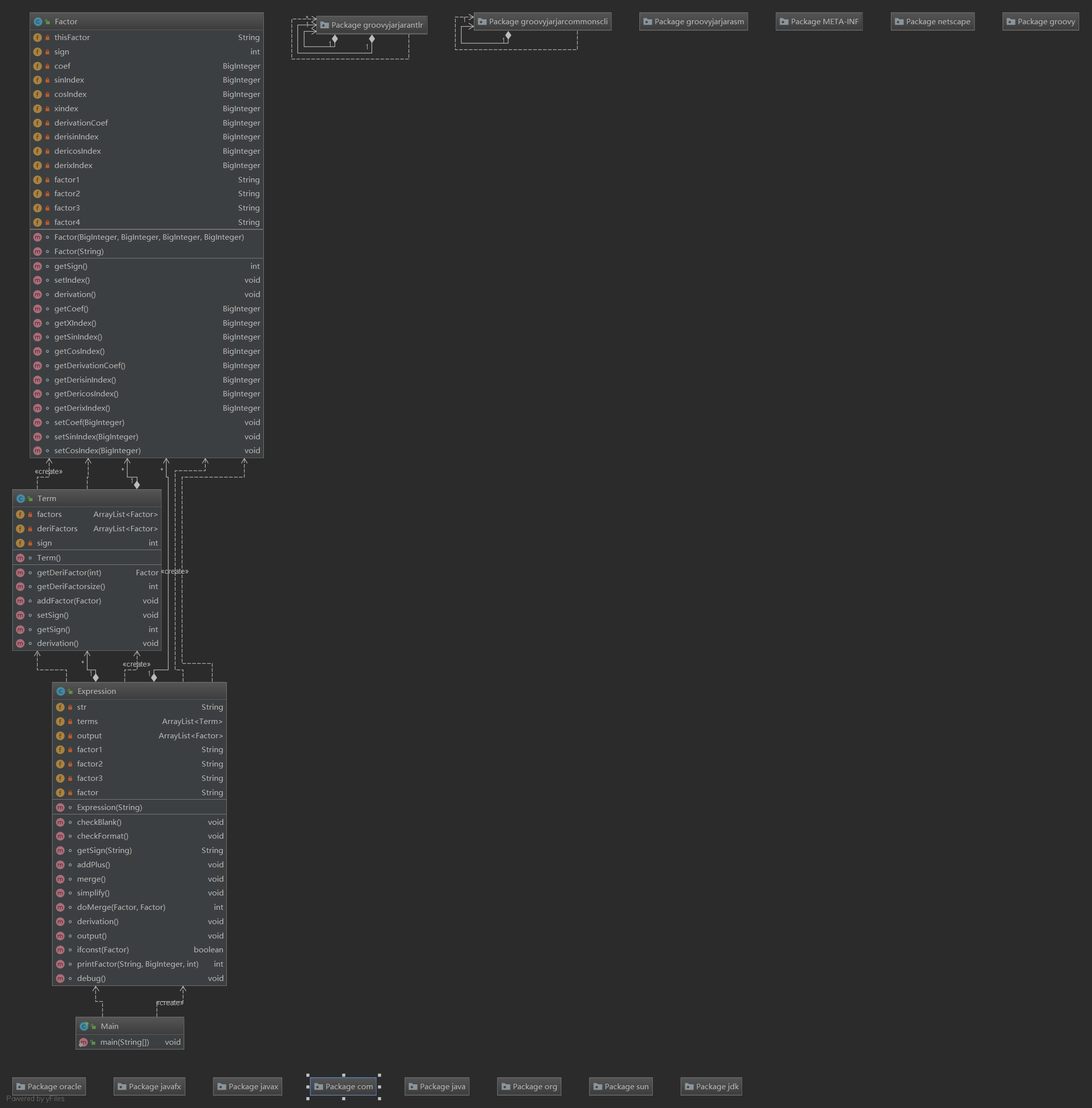Click the printFactor method in Expression
This screenshot has height=1108, width=1092.
[138, 964]
